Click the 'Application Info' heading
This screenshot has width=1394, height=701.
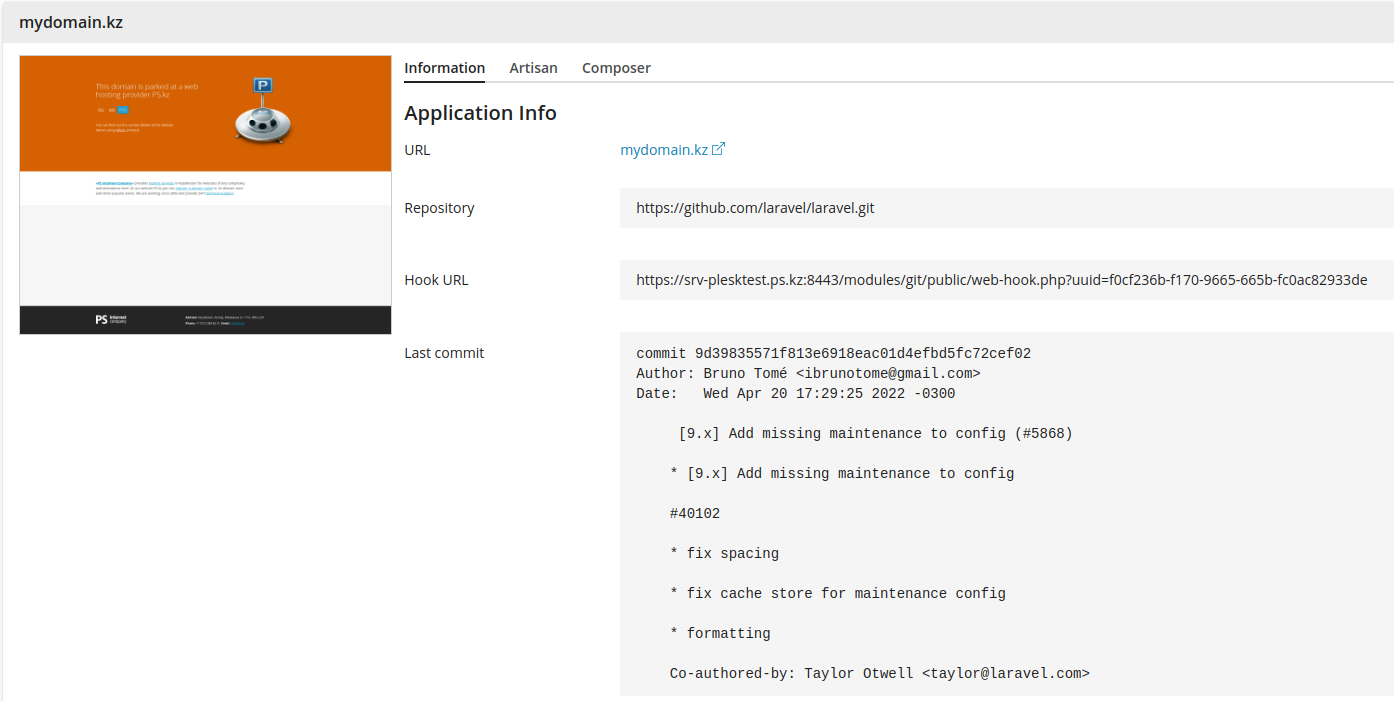coord(480,113)
